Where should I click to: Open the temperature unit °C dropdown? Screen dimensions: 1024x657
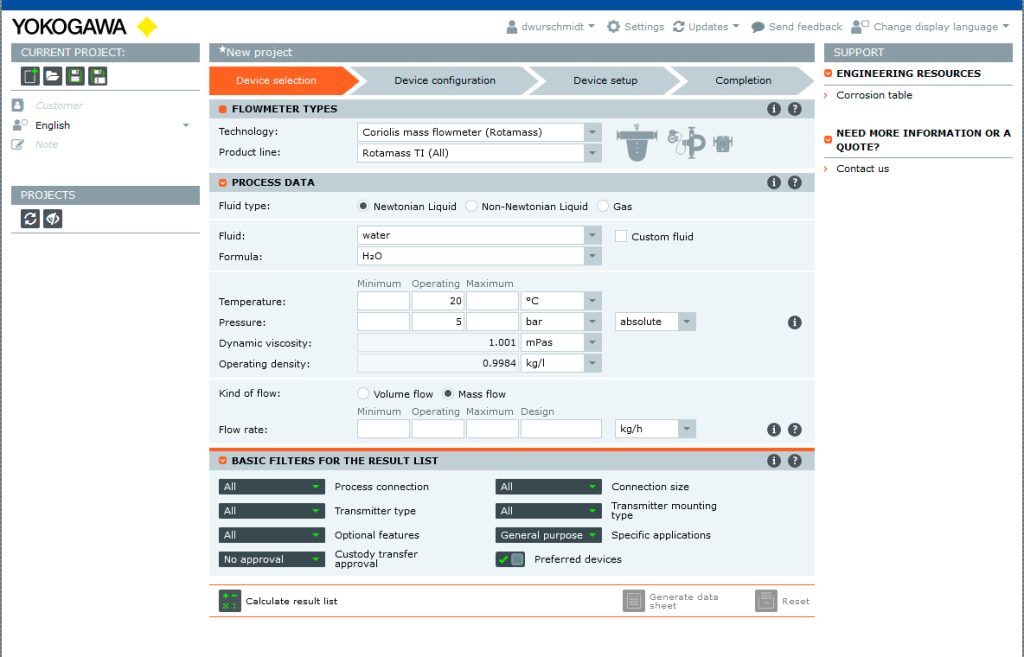[x=561, y=300]
